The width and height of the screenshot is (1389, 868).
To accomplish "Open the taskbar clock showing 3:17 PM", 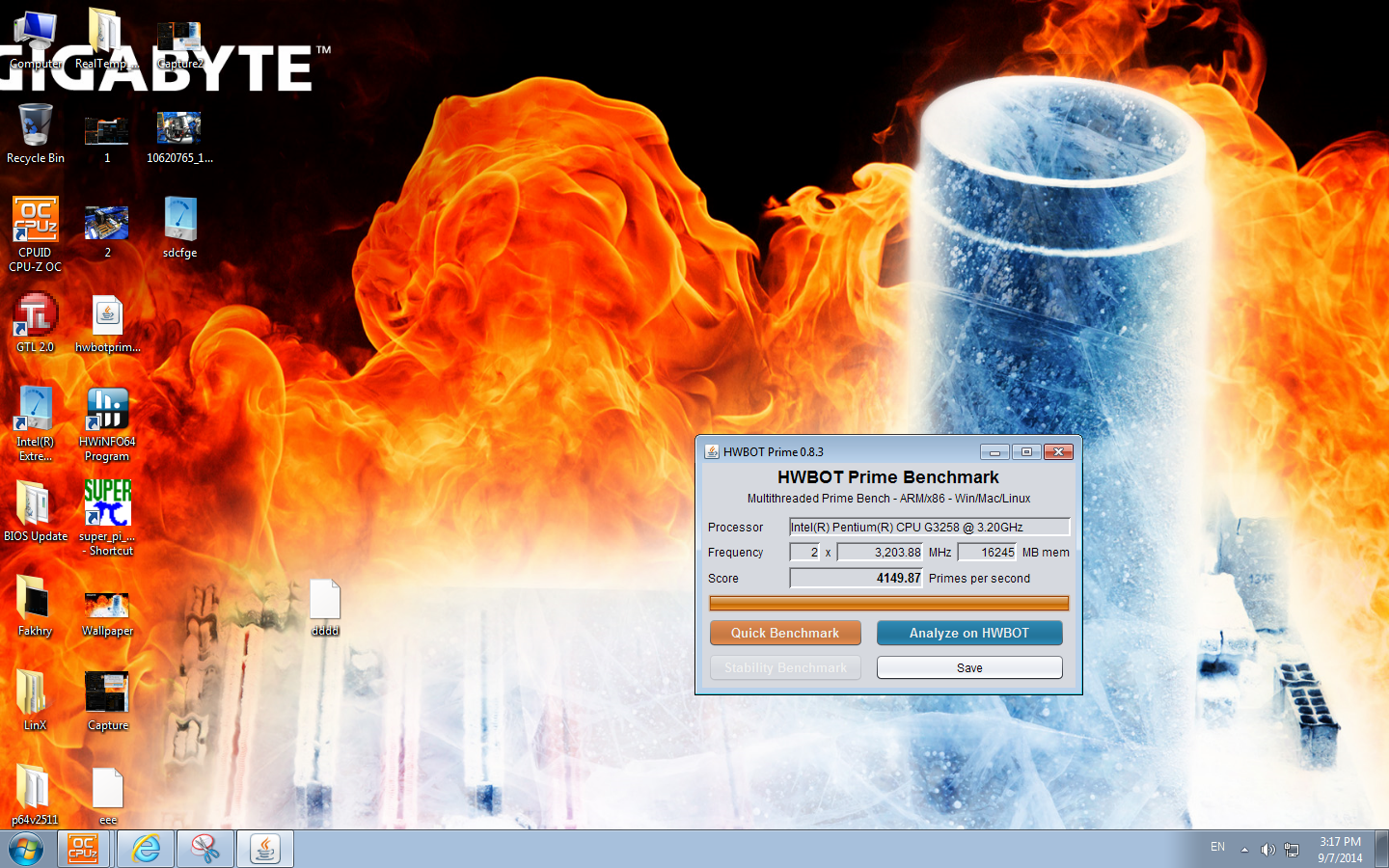I will click(x=1341, y=850).
